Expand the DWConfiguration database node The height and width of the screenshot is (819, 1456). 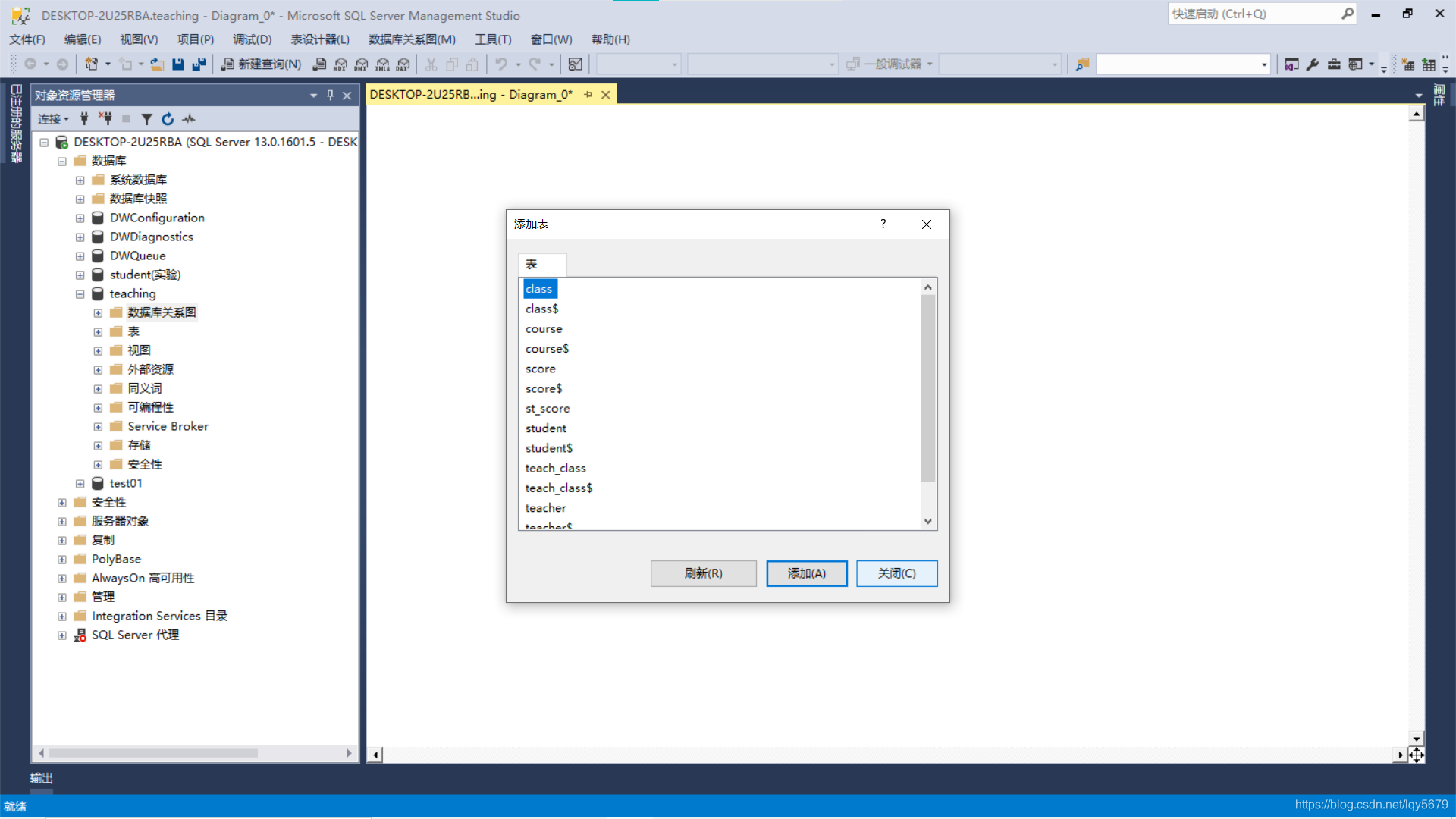(x=80, y=218)
